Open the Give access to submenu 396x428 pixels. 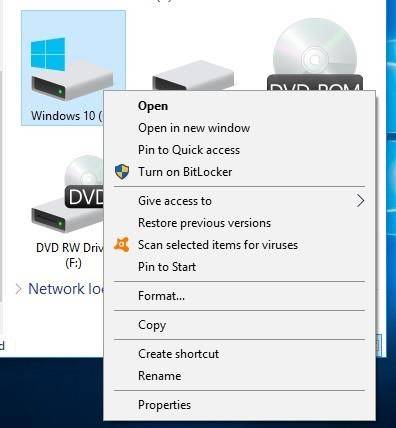click(239, 201)
